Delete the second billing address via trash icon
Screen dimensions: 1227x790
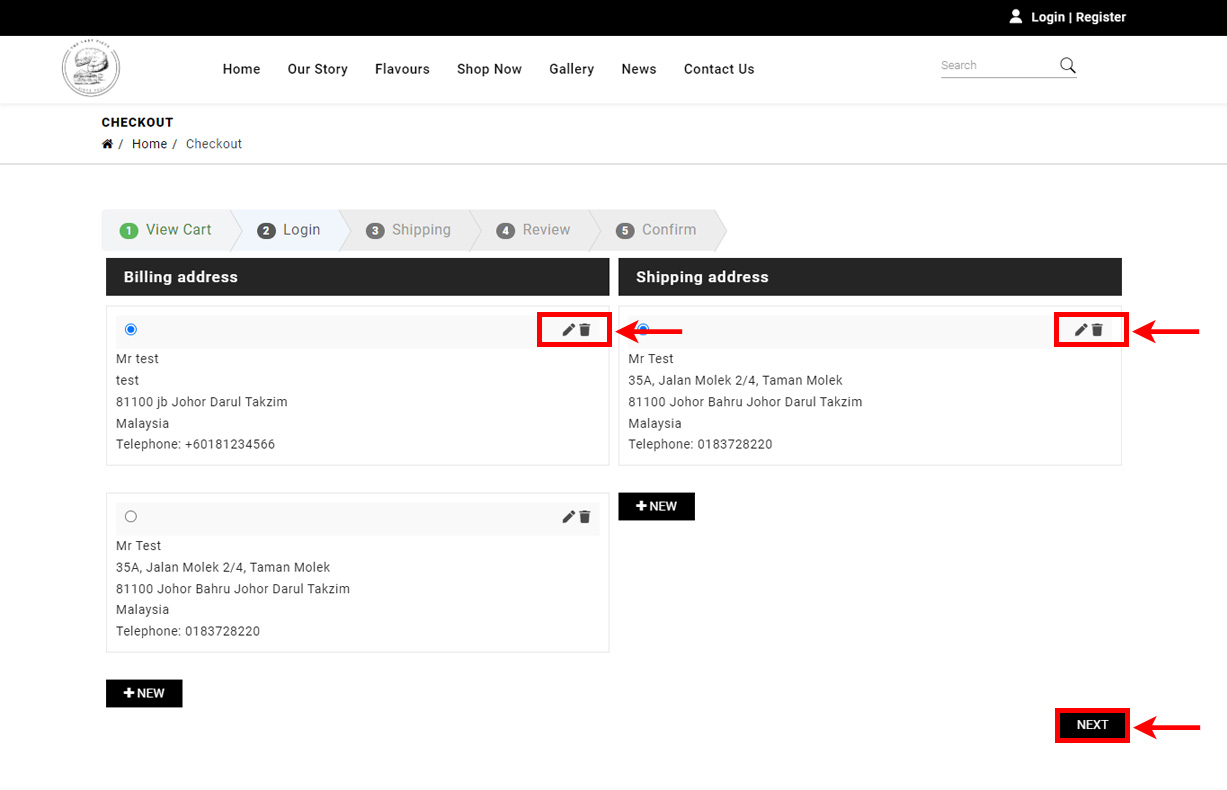click(585, 517)
